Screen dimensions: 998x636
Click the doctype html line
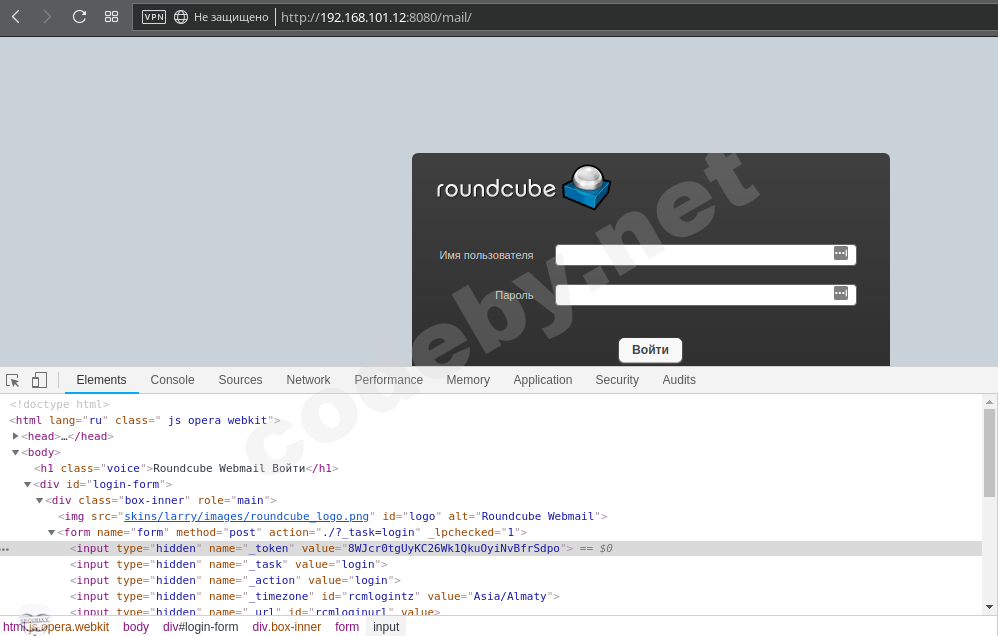[x=59, y=404]
